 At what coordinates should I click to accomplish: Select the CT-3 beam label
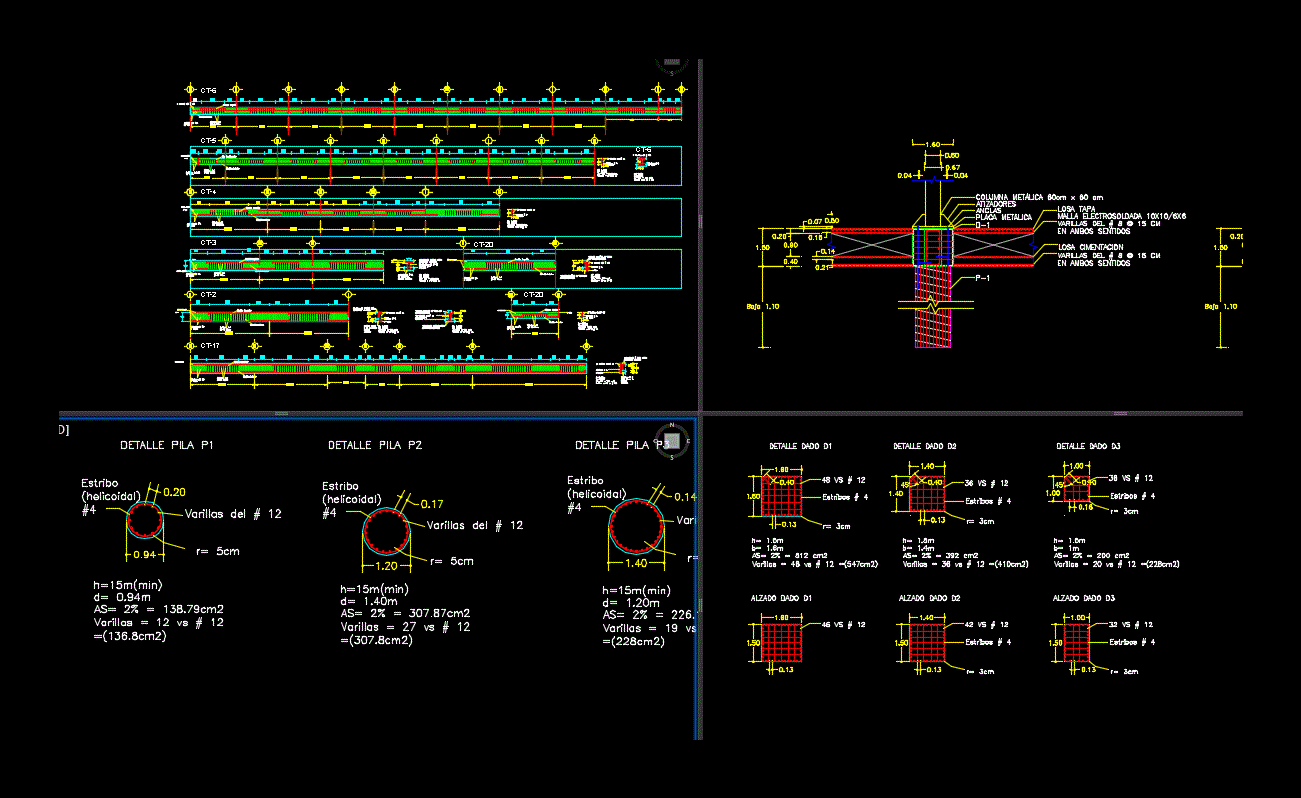coord(208,243)
